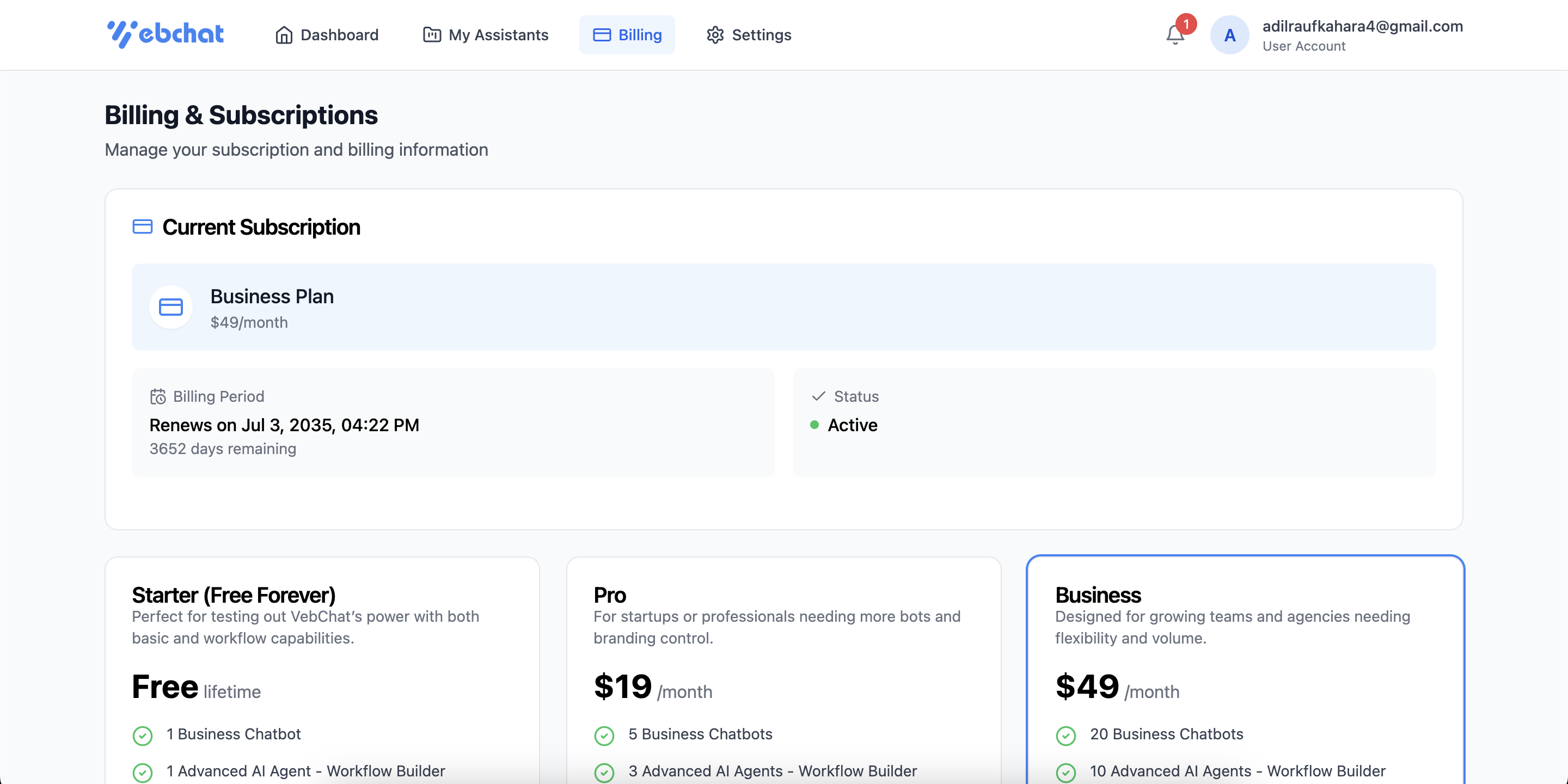1568x784 pixels.
Task: Click the 20 Business Chatbots check icon
Action: click(1066, 736)
